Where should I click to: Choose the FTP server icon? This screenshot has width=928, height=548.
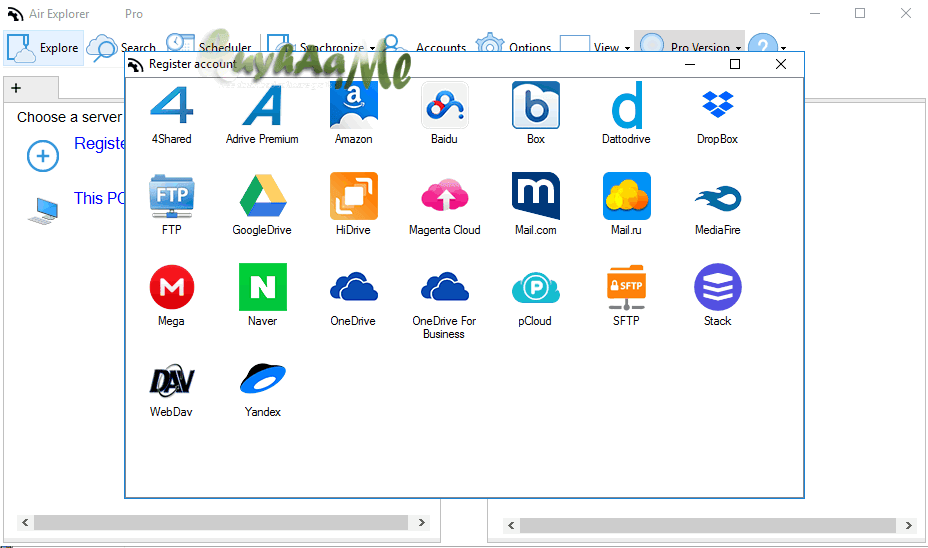pyautogui.click(x=172, y=196)
